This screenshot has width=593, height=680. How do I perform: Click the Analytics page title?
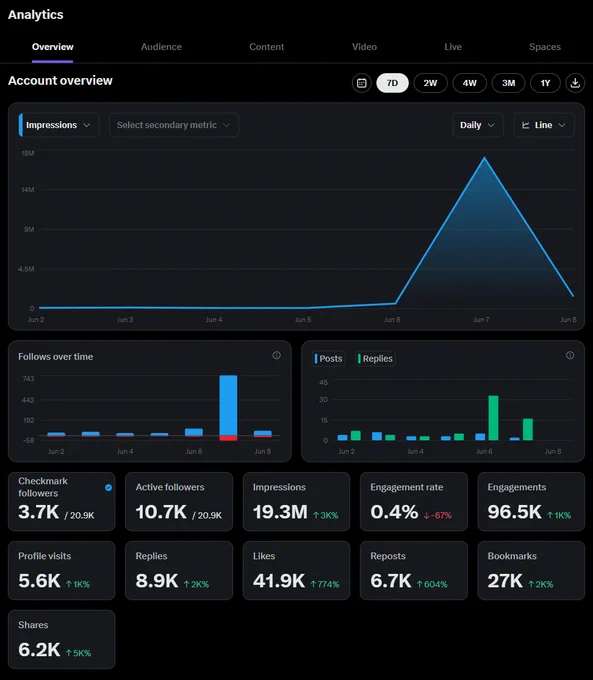point(36,15)
